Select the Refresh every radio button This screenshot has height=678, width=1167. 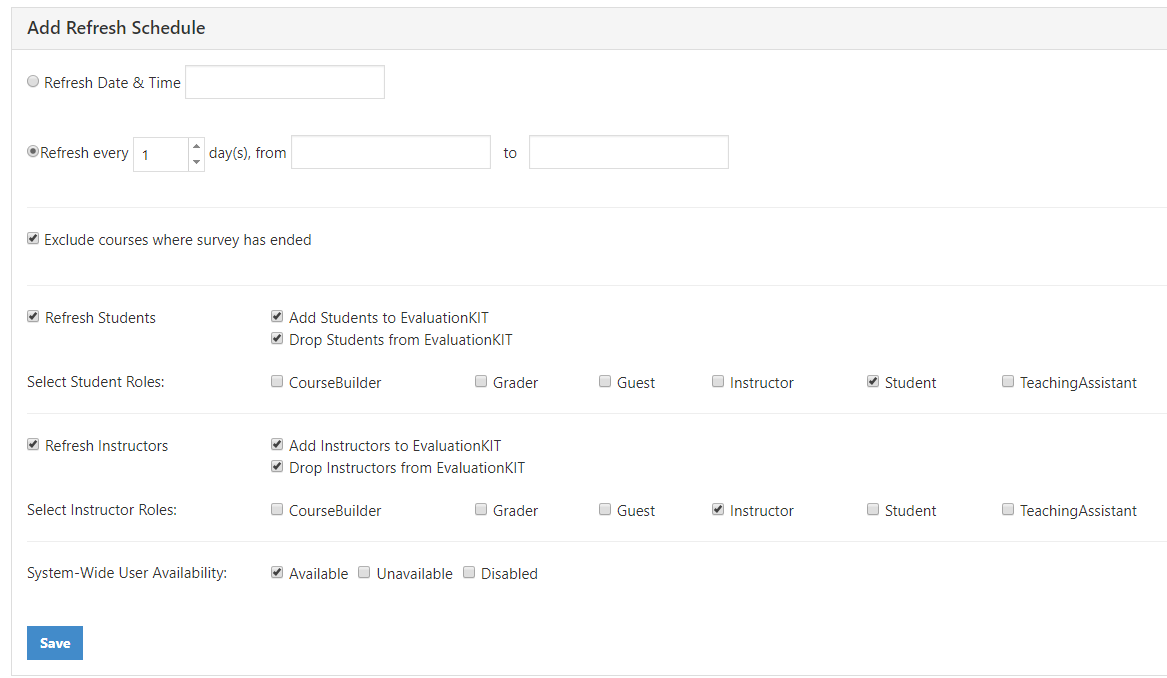point(33,152)
